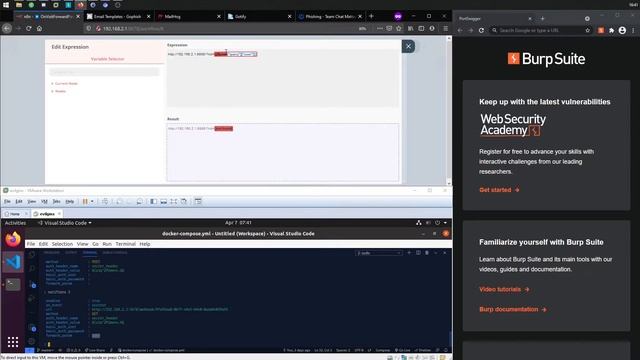Open File Explorer from the Windows taskbar
The image size is (640, 360).
[x=19, y=5]
